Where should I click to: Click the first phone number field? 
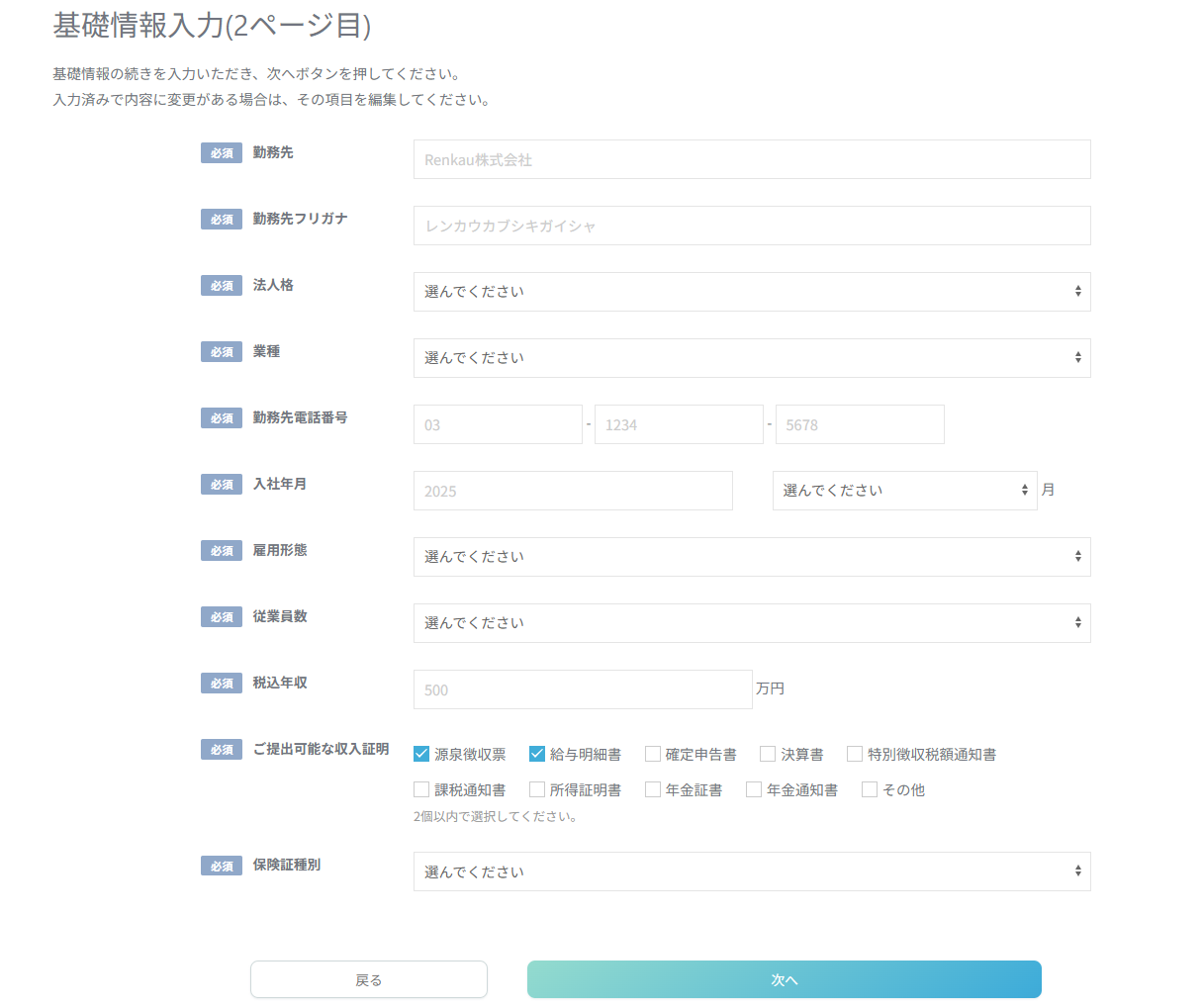pyautogui.click(x=498, y=424)
